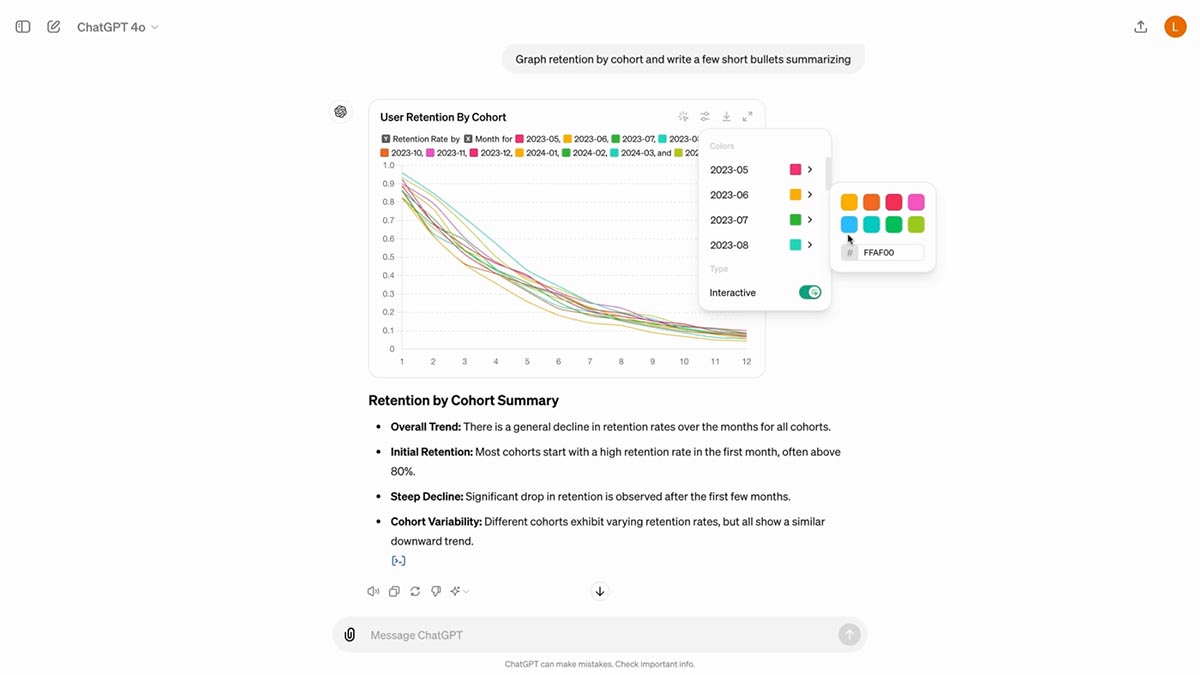Click the paperclip attach file icon
Image resolution: width=1200 pixels, height=675 pixels.
[350, 635]
